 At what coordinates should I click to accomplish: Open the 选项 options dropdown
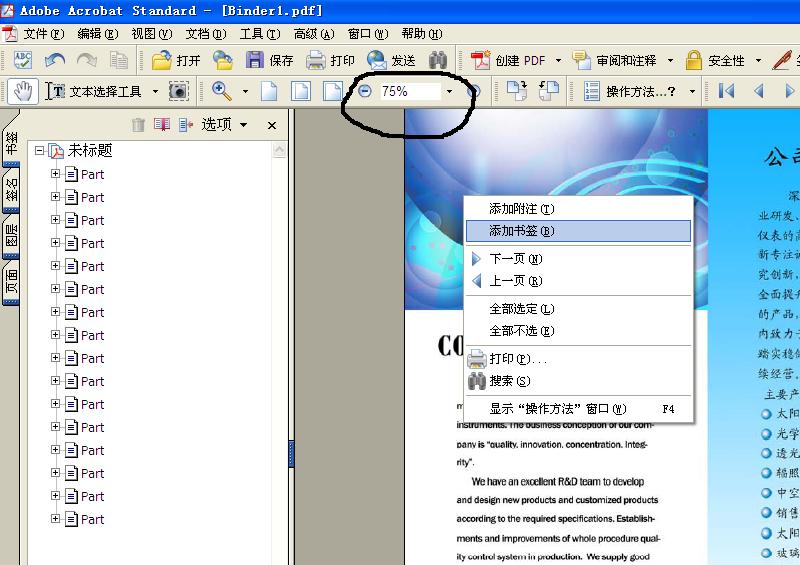[x=224, y=125]
